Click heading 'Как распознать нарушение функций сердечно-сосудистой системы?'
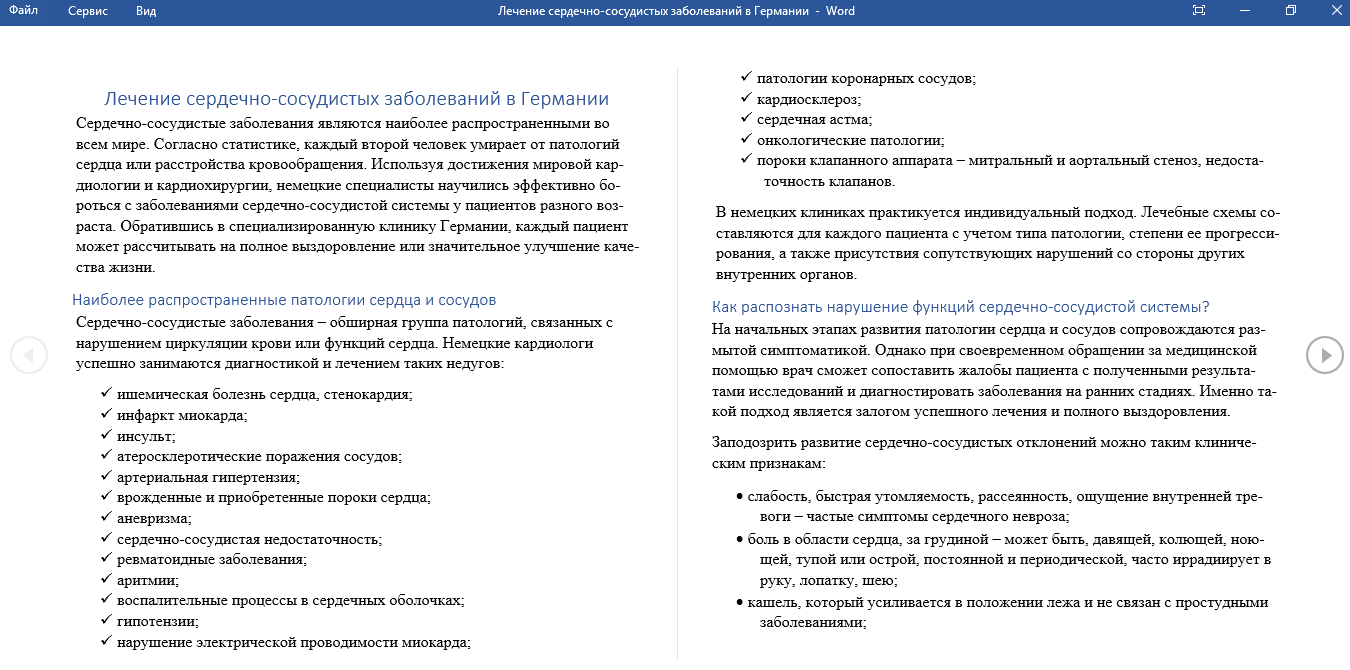This screenshot has width=1350, height=670. click(x=961, y=307)
